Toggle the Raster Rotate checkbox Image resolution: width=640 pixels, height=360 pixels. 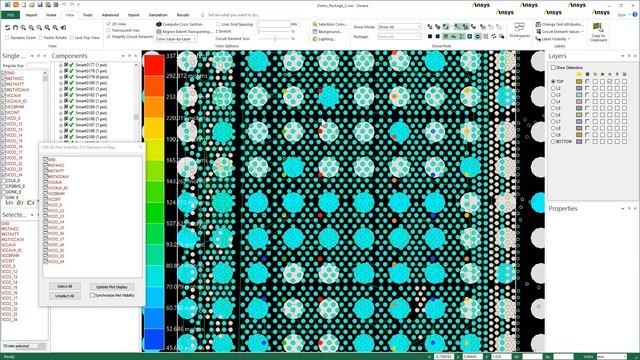40,38
